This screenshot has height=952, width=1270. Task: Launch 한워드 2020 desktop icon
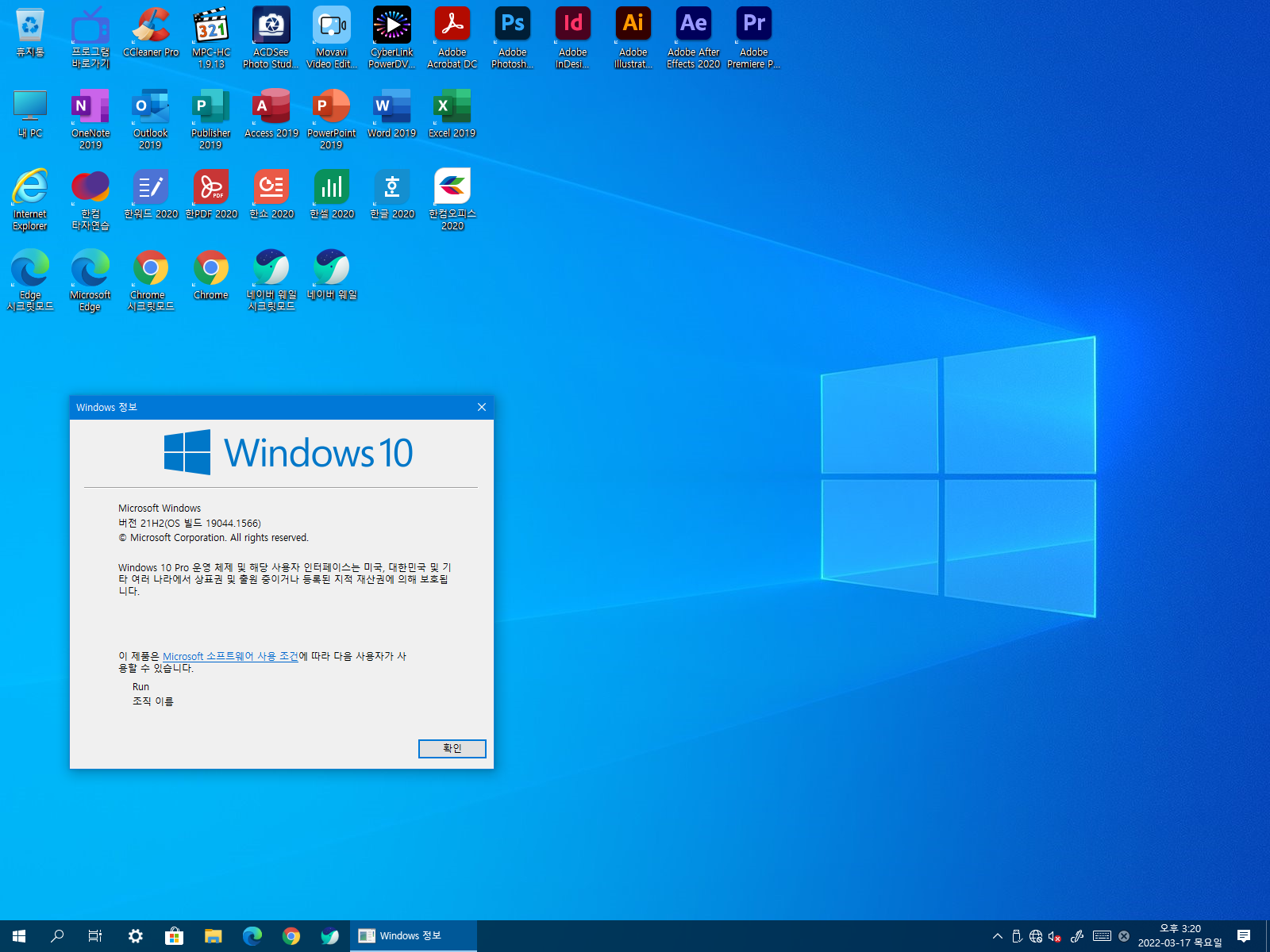[x=151, y=194]
